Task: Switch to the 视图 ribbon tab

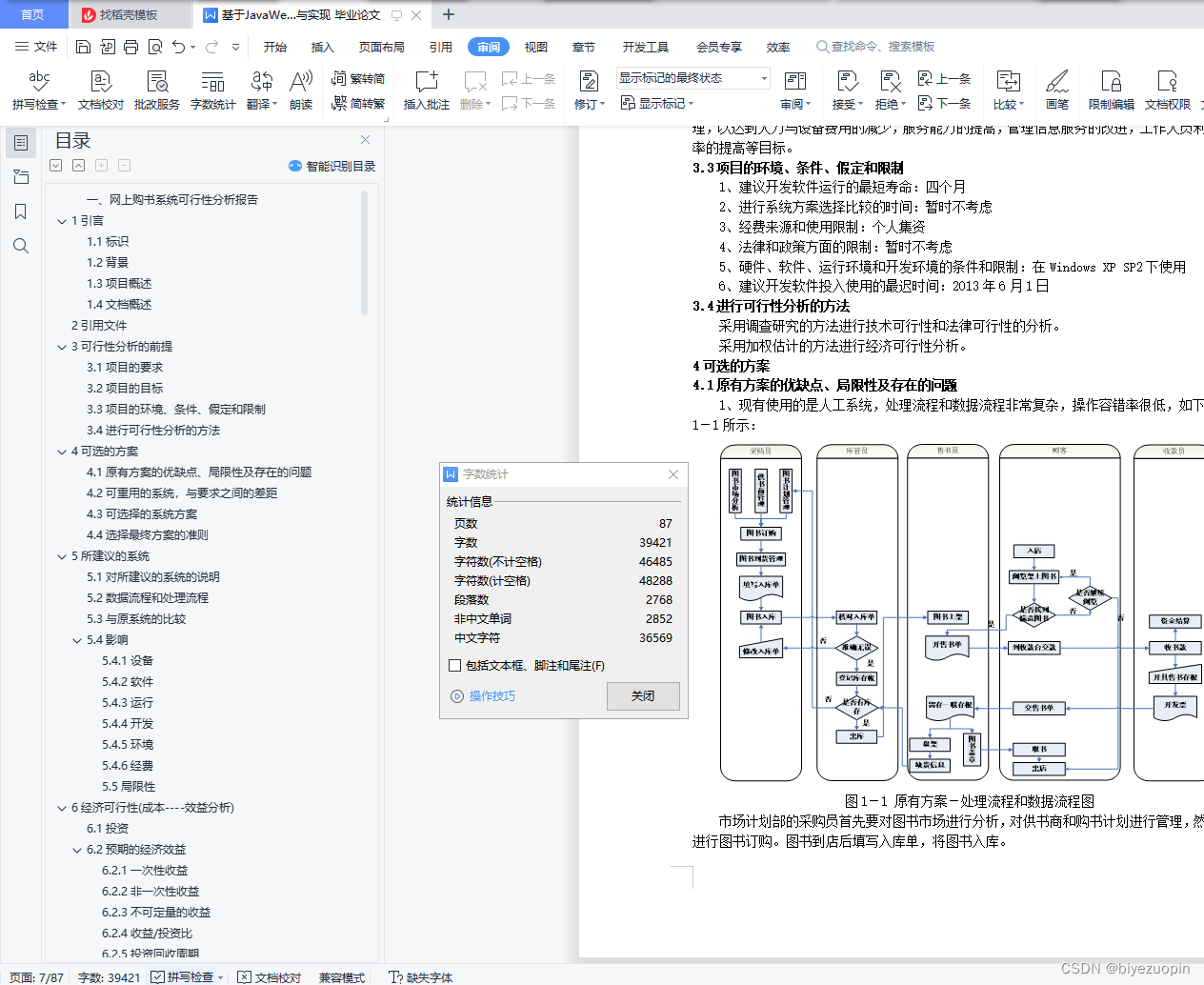Action: [x=535, y=46]
